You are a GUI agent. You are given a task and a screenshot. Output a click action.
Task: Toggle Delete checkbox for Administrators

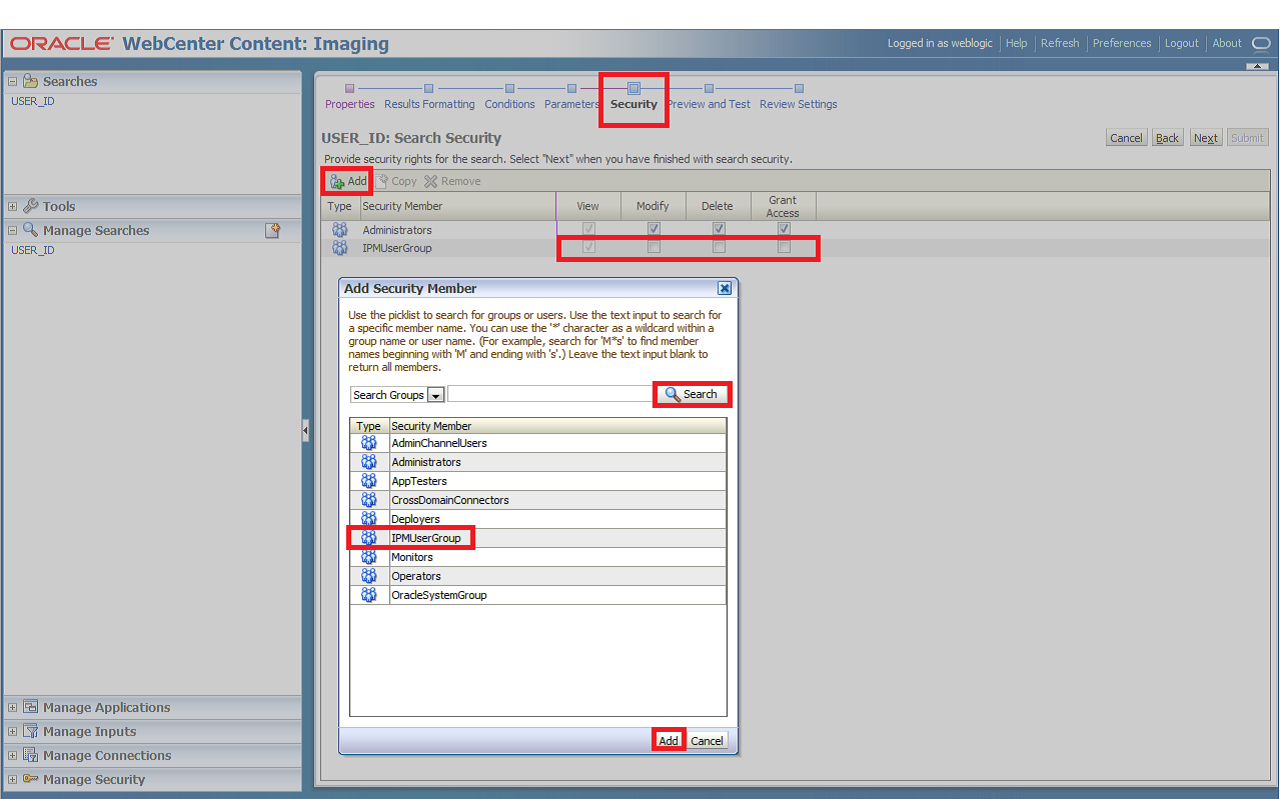719,229
